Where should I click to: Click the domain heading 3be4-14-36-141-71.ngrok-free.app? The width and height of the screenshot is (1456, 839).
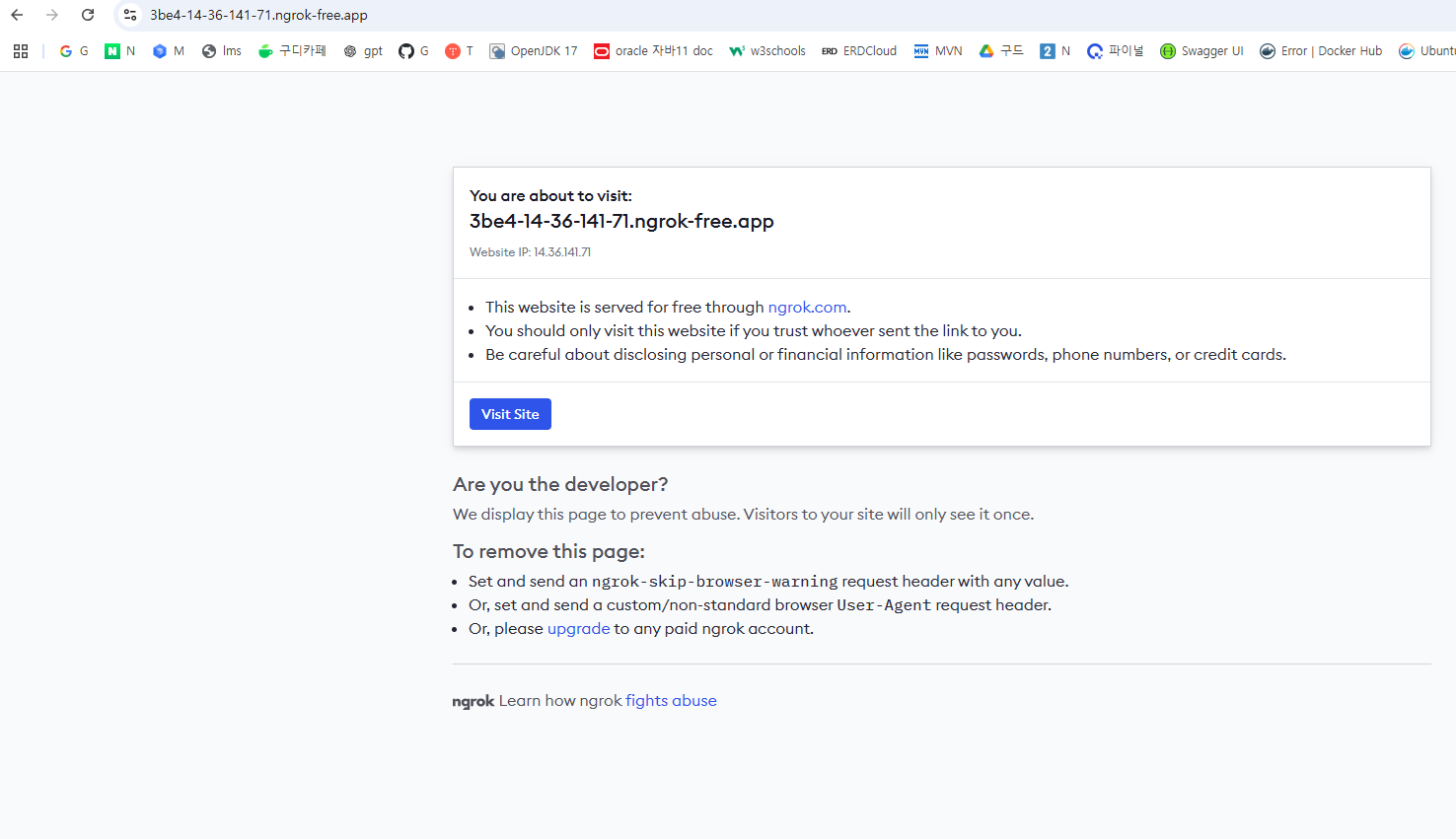pos(621,221)
